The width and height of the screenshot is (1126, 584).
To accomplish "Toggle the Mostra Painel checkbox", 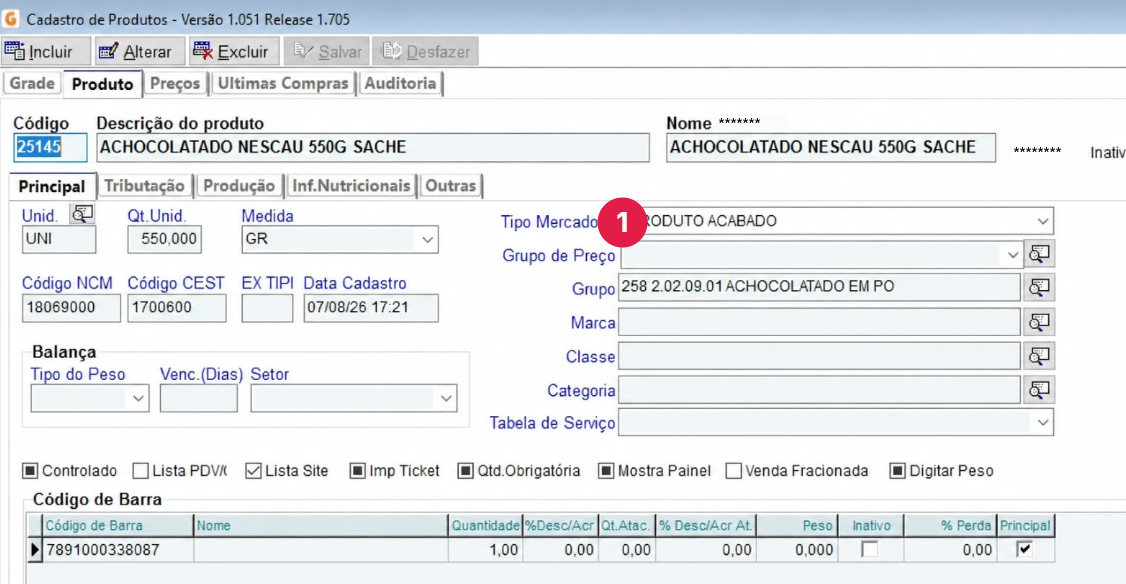I will coord(606,471).
